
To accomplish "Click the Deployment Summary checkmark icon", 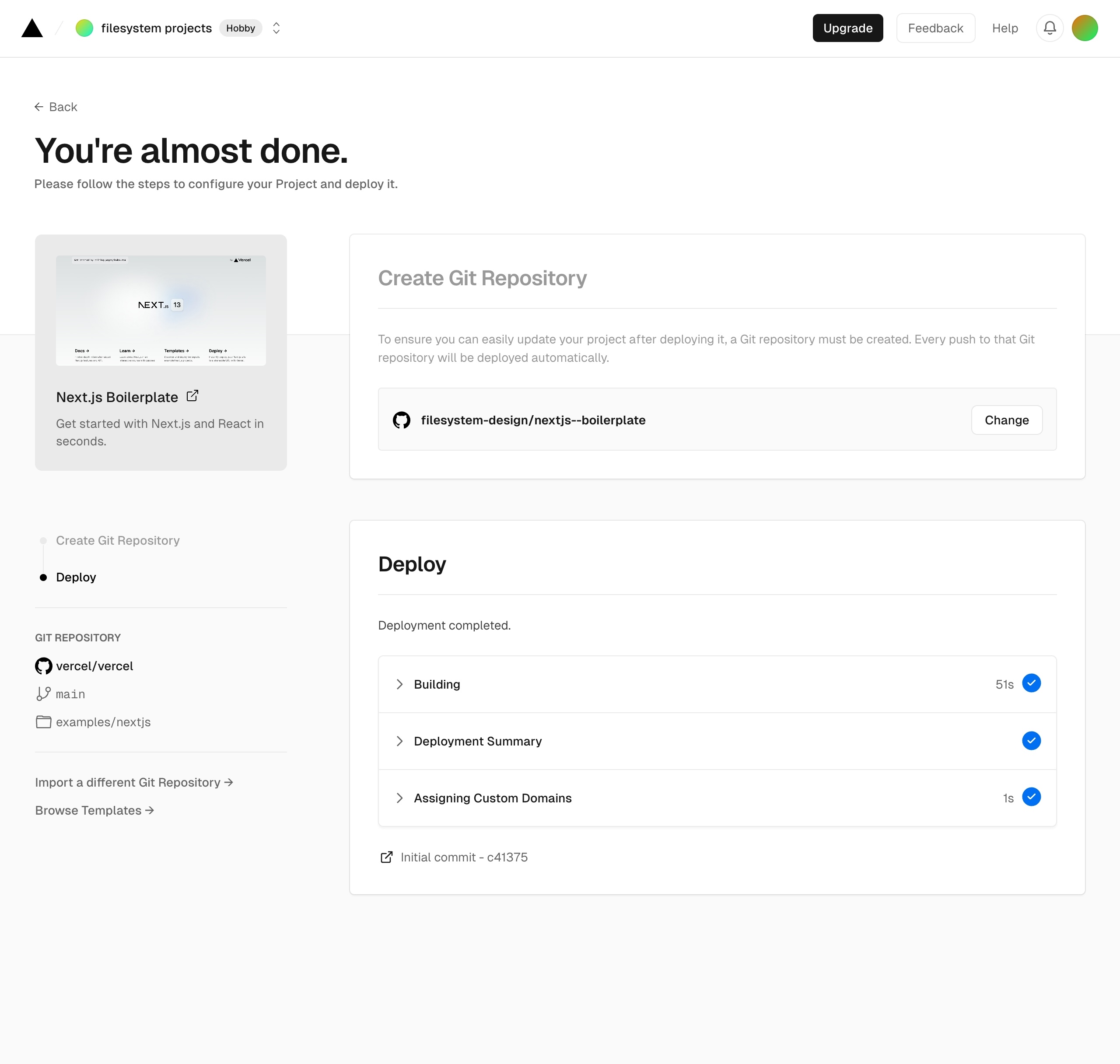I will point(1031,740).
